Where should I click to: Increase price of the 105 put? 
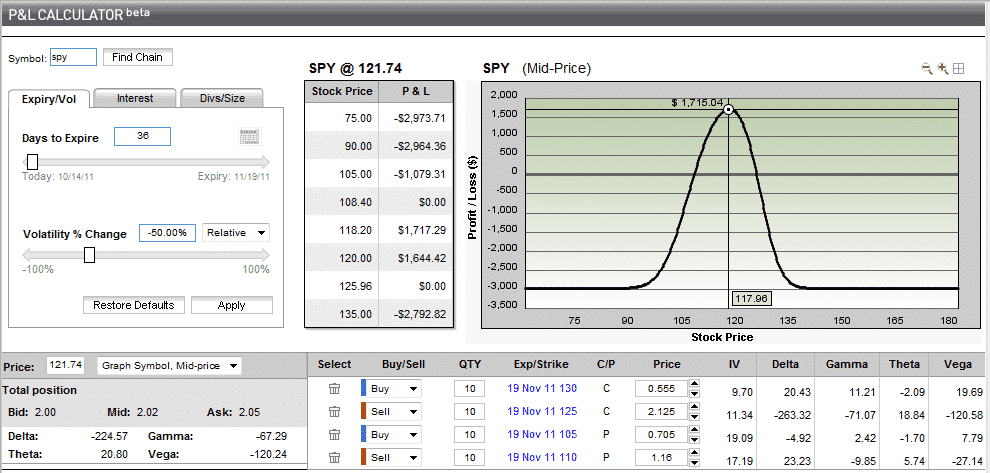pos(695,430)
